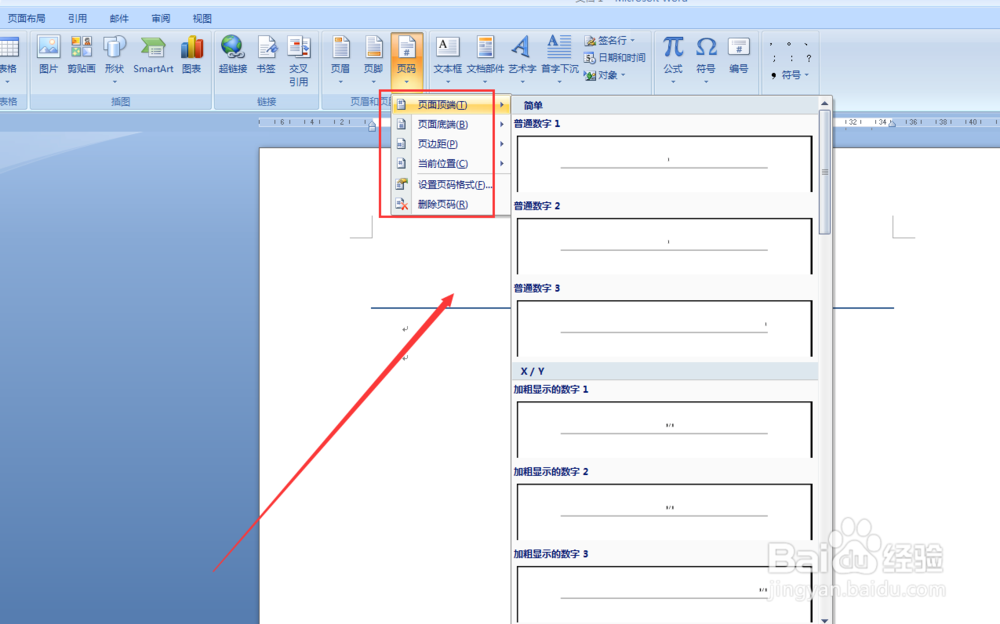Switch to the 视图 tab
The height and width of the screenshot is (624, 1000).
click(202, 19)
